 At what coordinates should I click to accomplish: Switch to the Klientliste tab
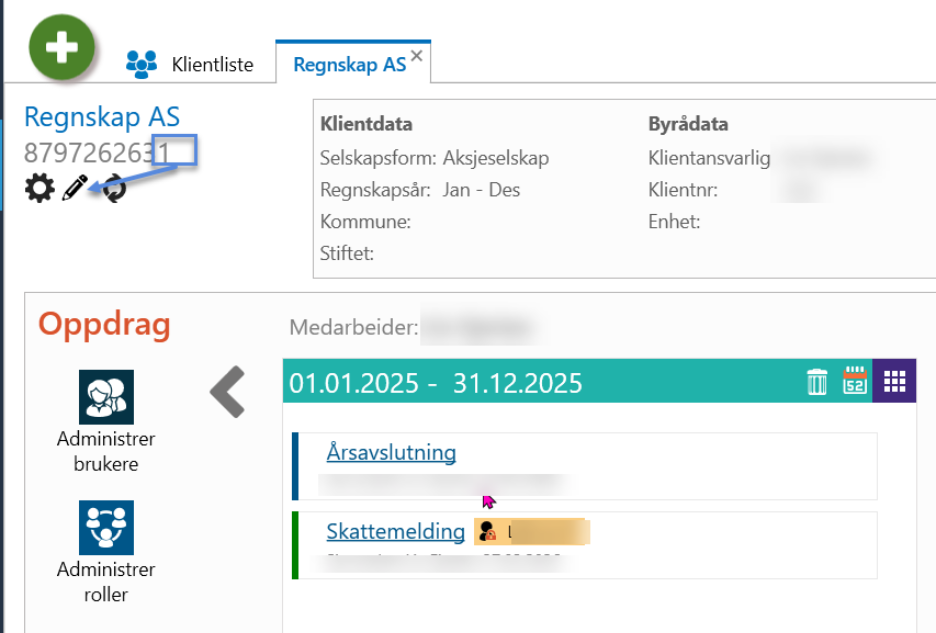click(x=190, y=64)
